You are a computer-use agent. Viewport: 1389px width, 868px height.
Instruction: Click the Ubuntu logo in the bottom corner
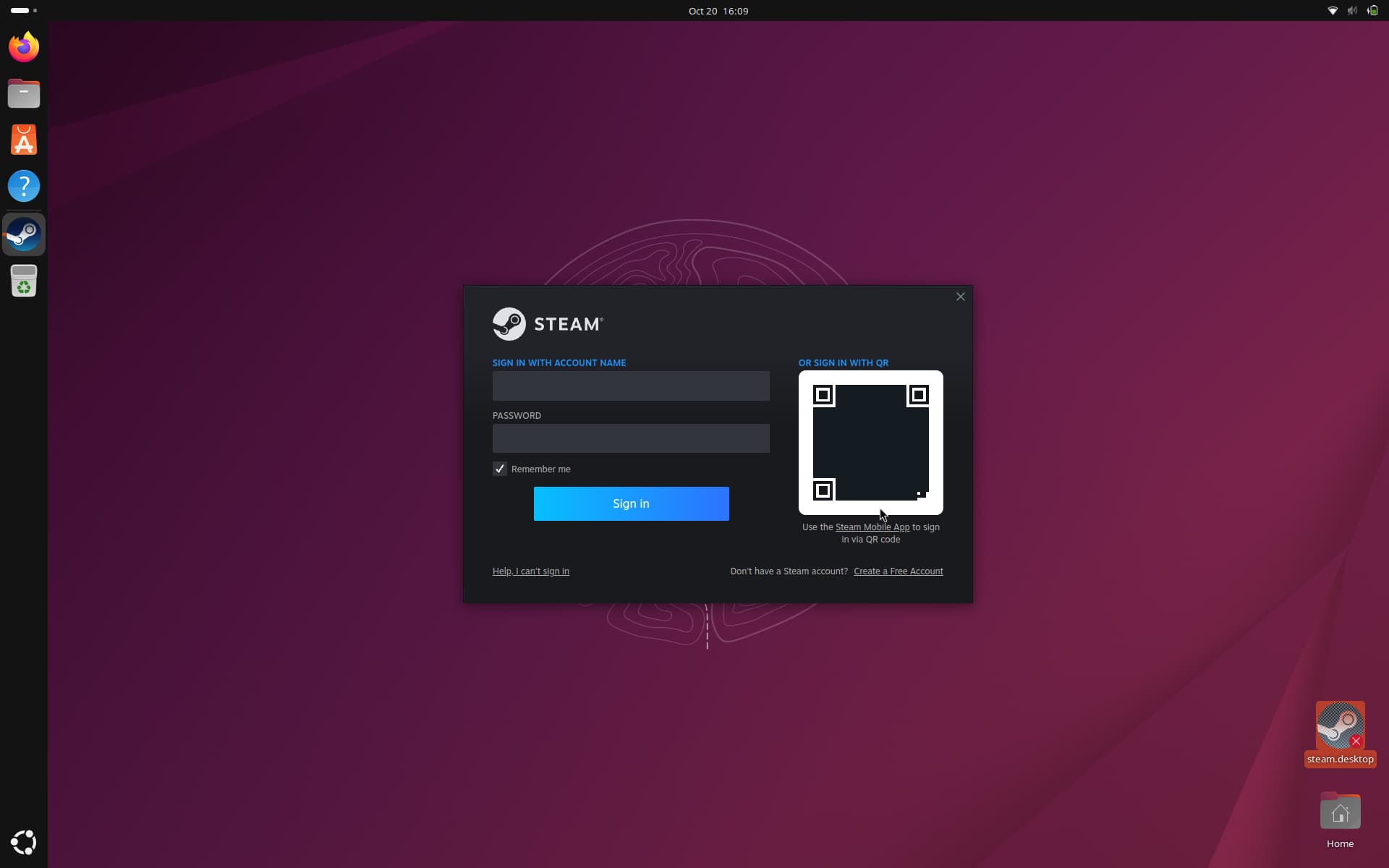(23, 841)
